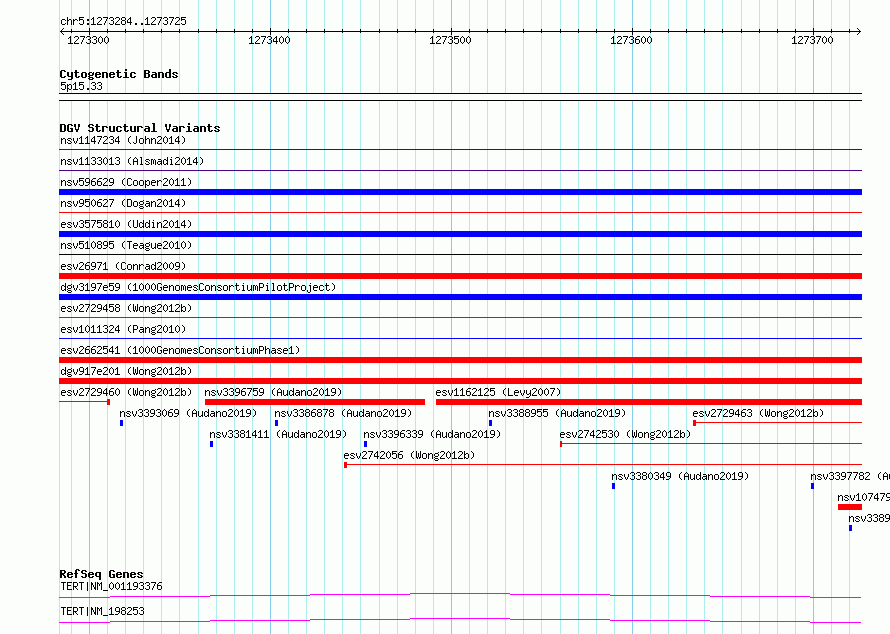Open the esv2742056 (Wong2012b) variant

point(409,455)
